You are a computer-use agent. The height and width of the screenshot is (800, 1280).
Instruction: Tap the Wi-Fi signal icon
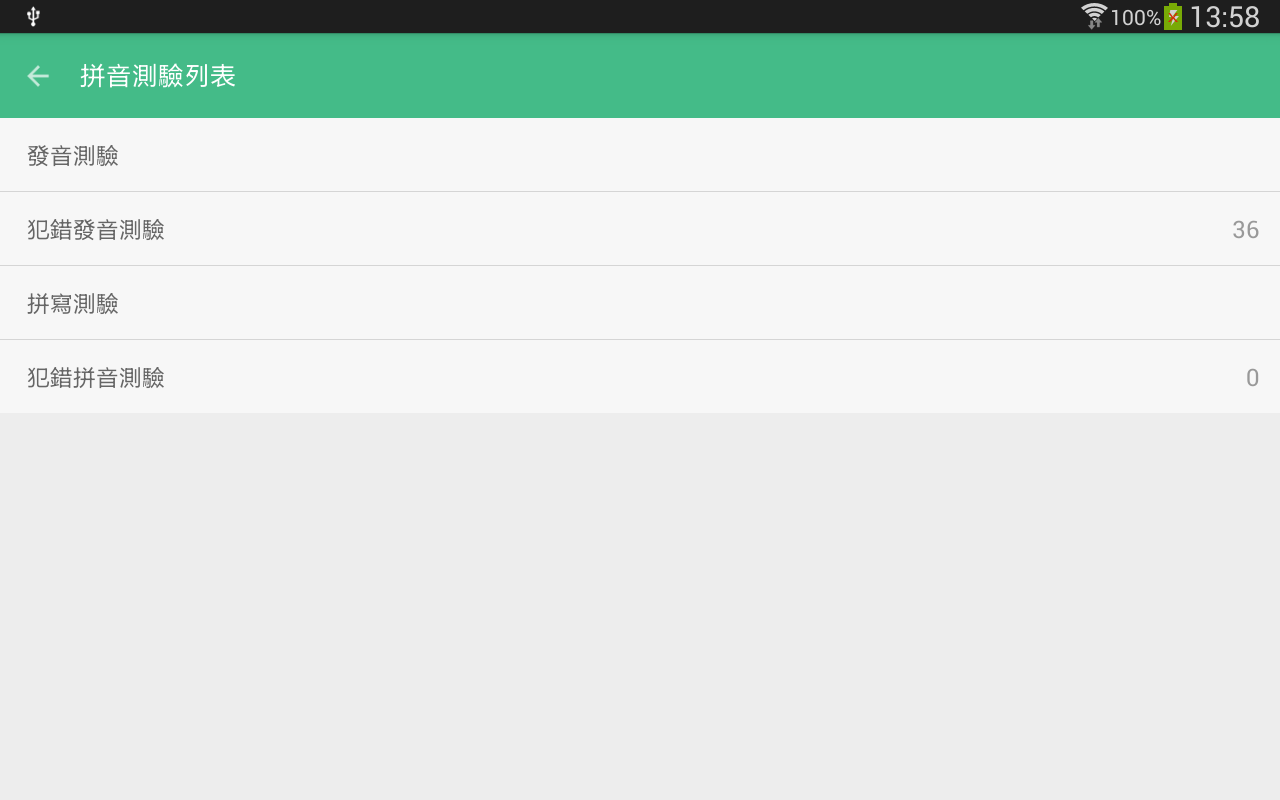(x=1094, y=16)
